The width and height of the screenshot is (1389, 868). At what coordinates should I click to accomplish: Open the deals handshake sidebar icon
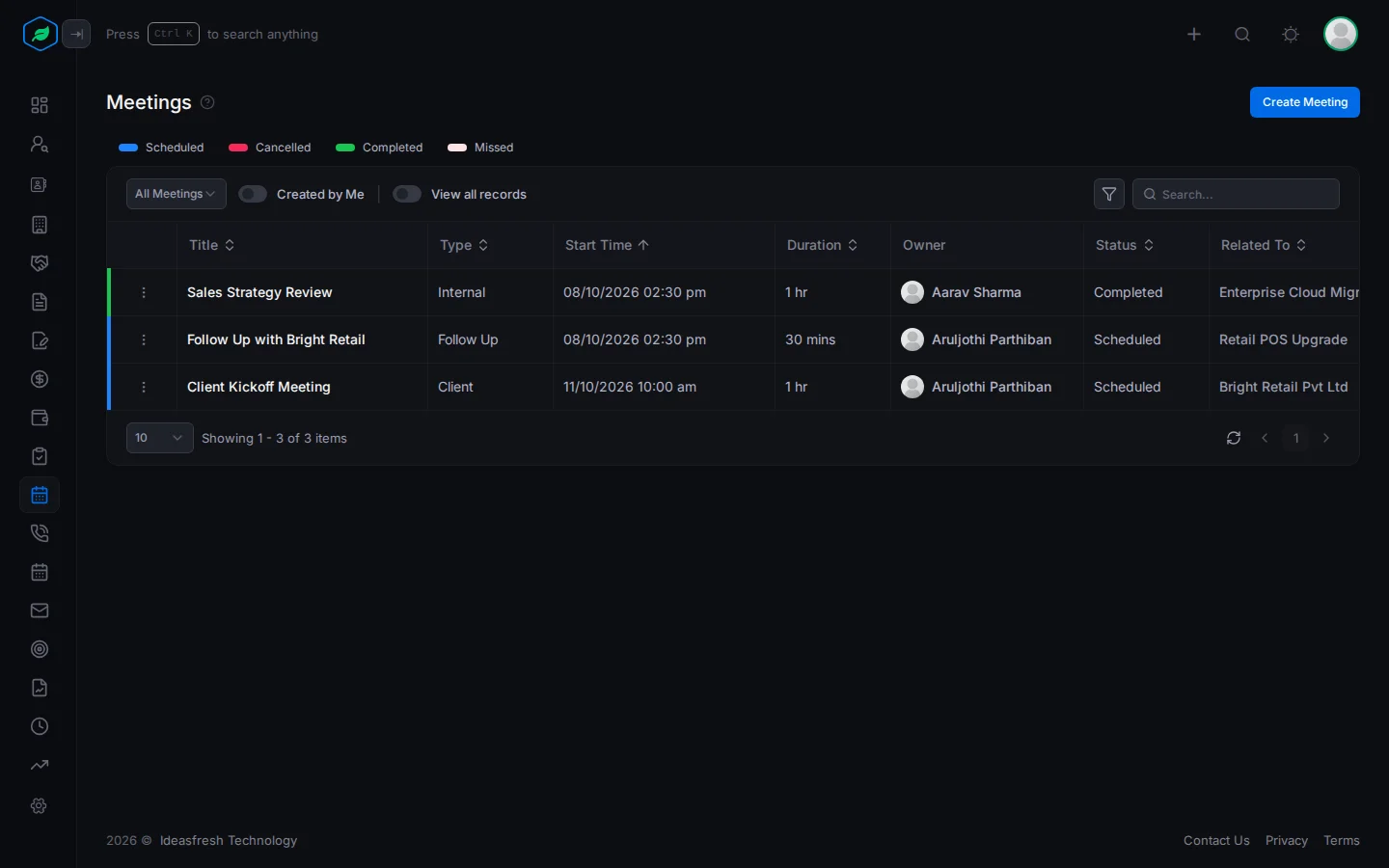tap(40, 263)
